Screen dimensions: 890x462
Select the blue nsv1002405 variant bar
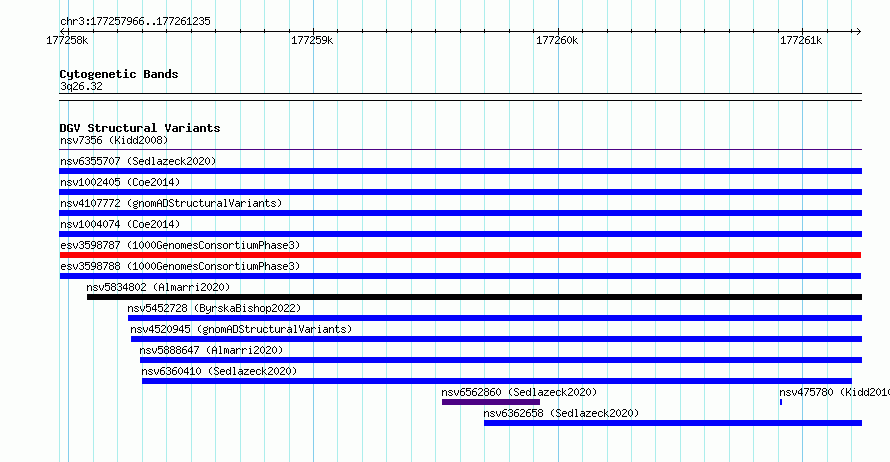tap(461, 192)
